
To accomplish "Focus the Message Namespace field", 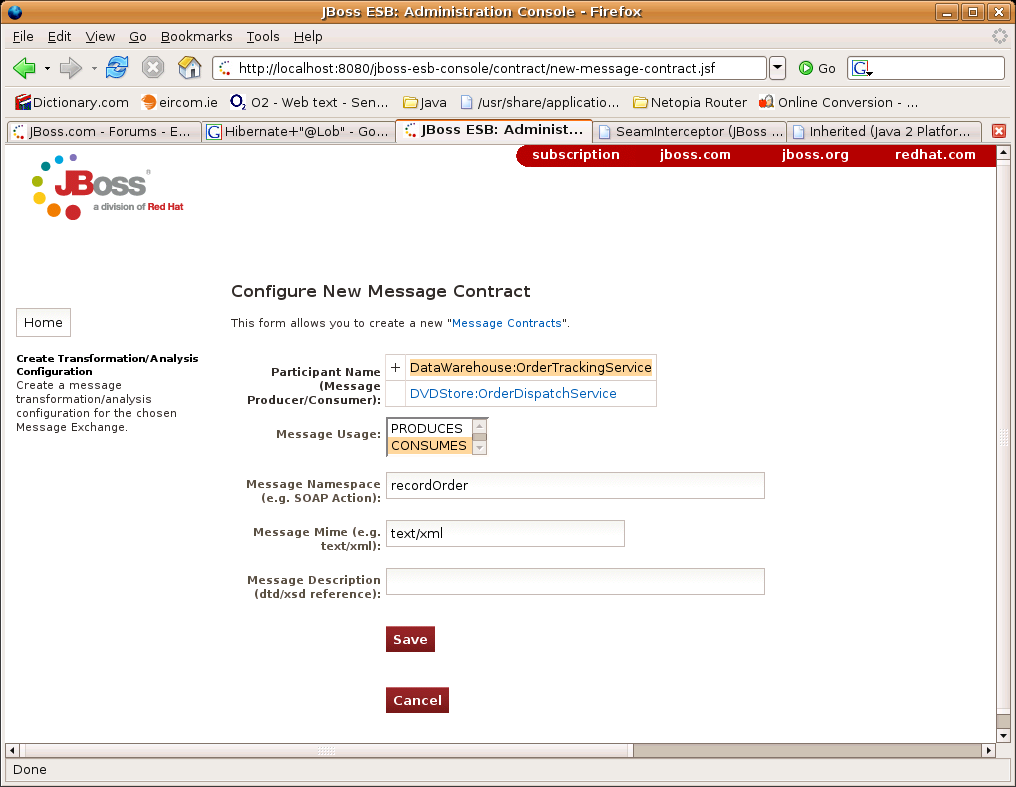I will 575,485.
